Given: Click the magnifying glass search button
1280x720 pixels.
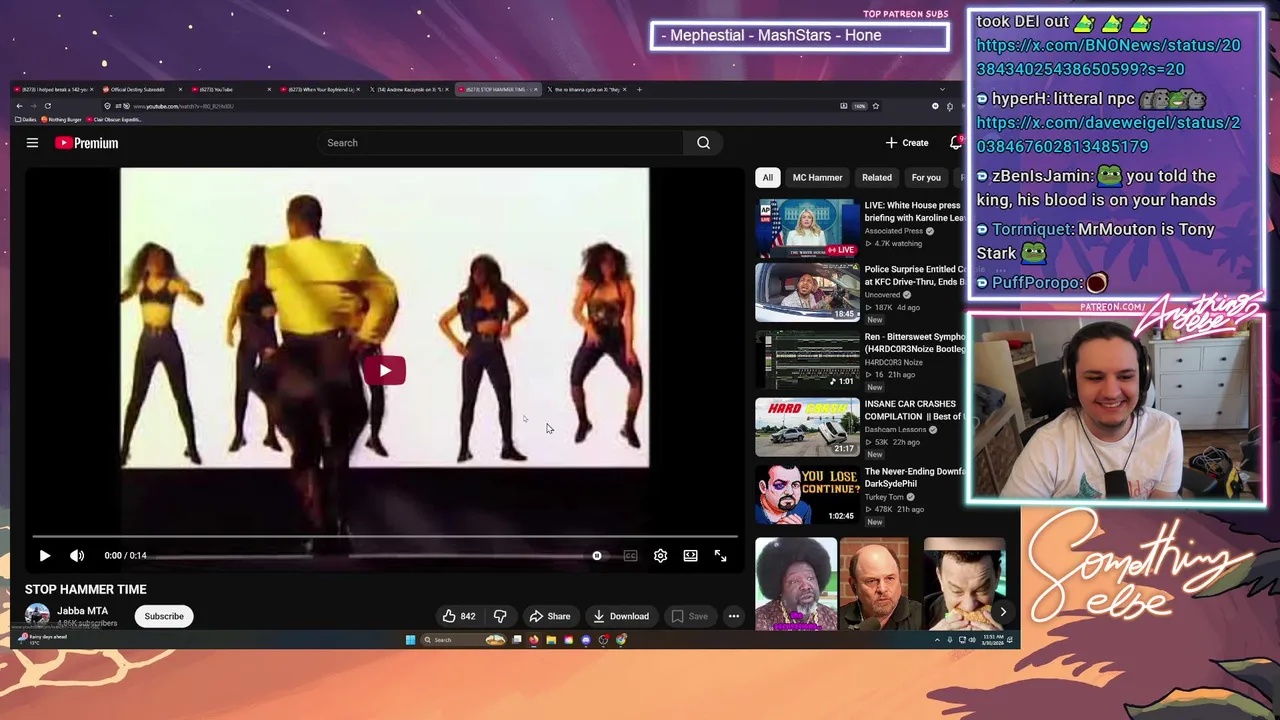Looking at the screenshot, I should [x=703, y=143].
